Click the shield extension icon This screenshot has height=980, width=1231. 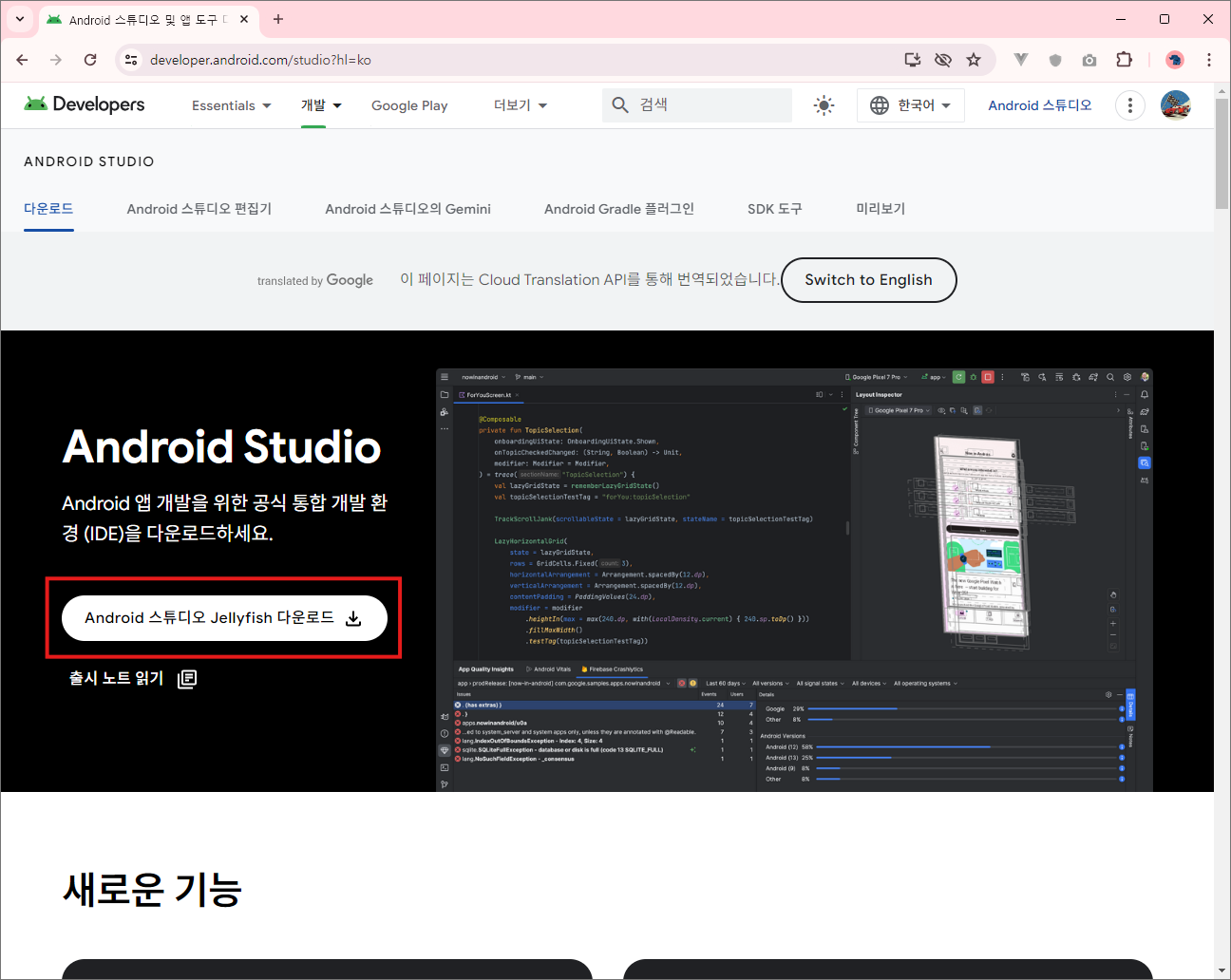point(1055,60)
